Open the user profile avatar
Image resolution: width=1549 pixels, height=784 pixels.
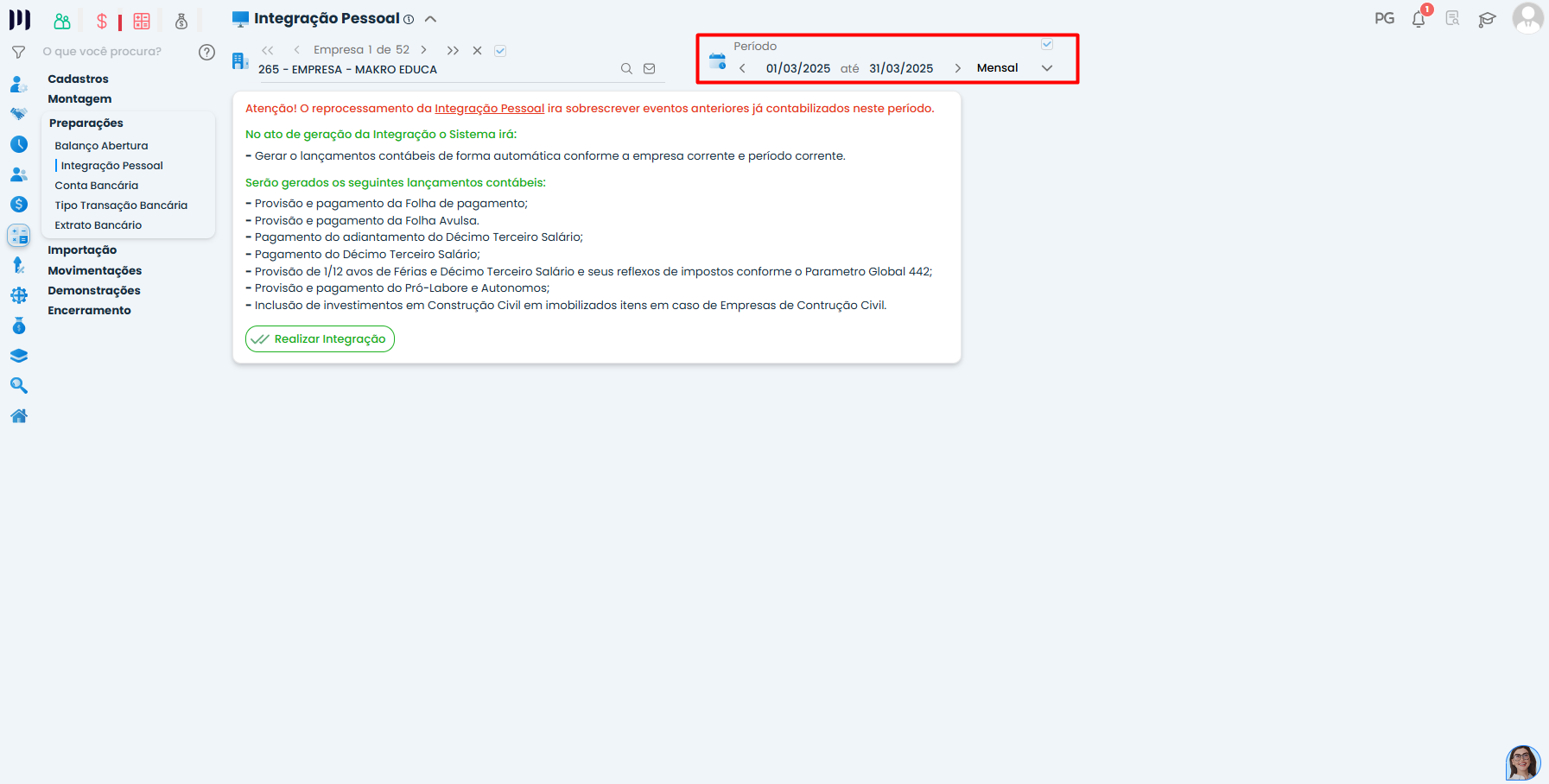[x=1528, y=18]
